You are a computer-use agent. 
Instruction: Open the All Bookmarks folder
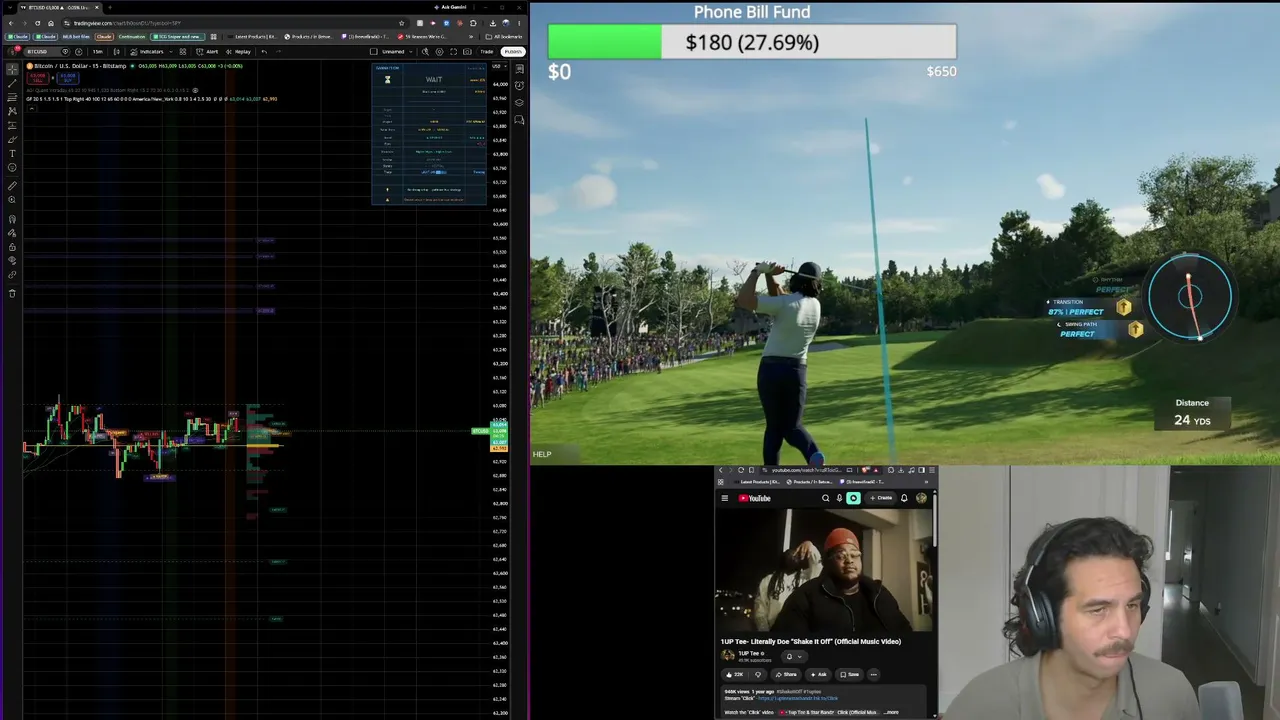[x=505, y=37]
